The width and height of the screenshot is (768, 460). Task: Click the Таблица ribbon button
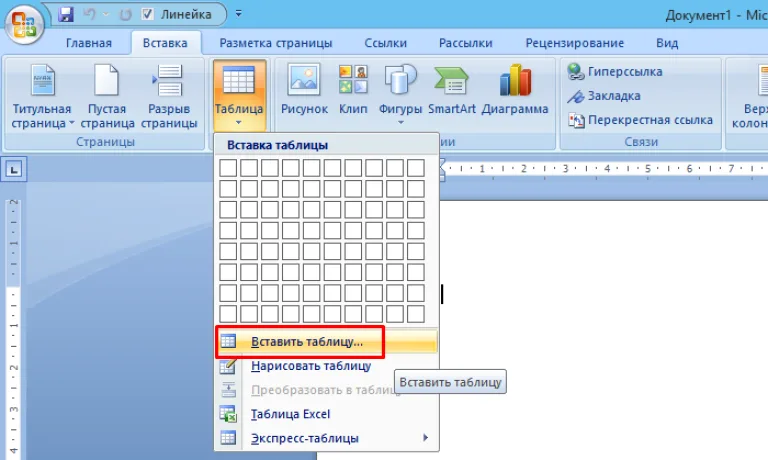pos(239,96)
